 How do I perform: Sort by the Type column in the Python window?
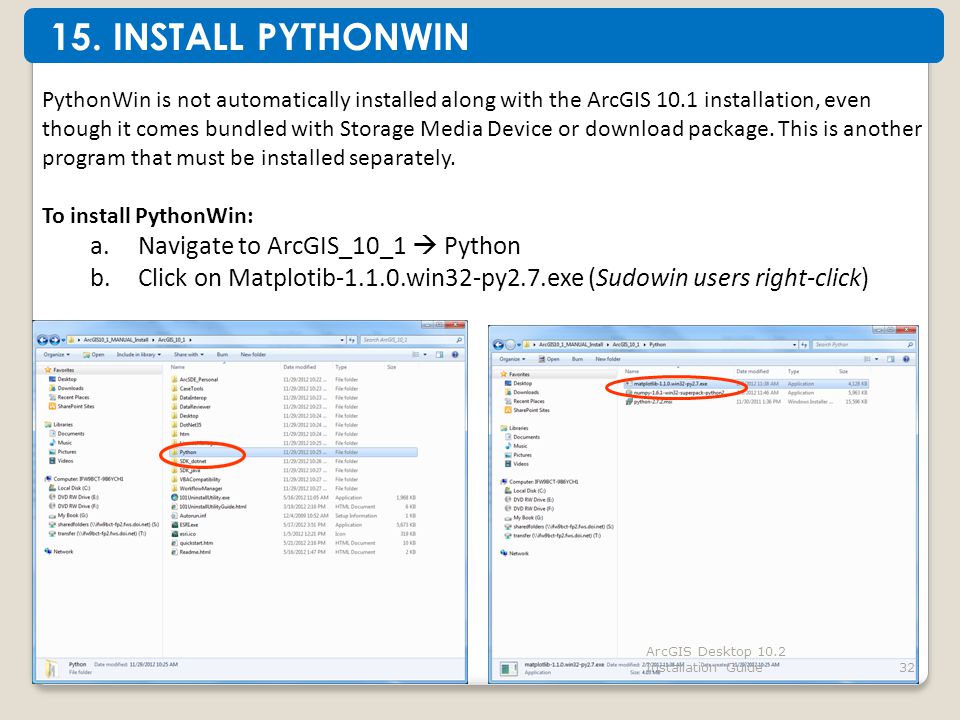point(793,372)
